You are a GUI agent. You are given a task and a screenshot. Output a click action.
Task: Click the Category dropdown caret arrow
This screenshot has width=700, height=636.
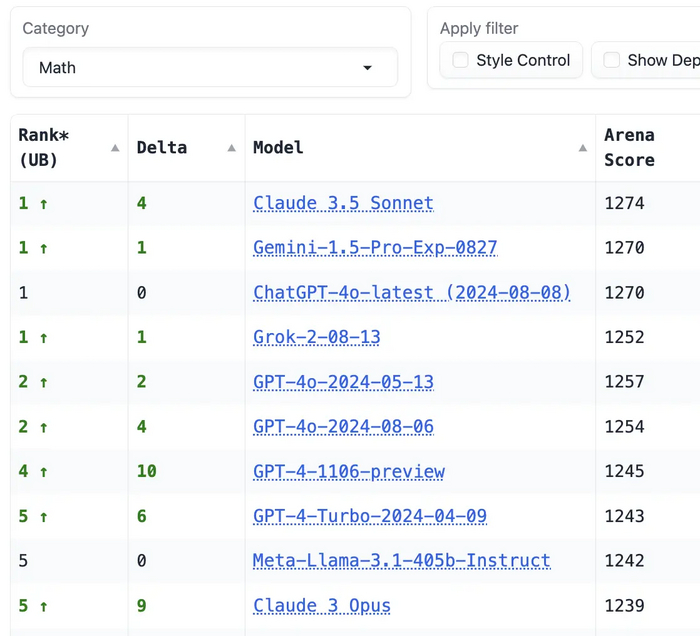367,68
